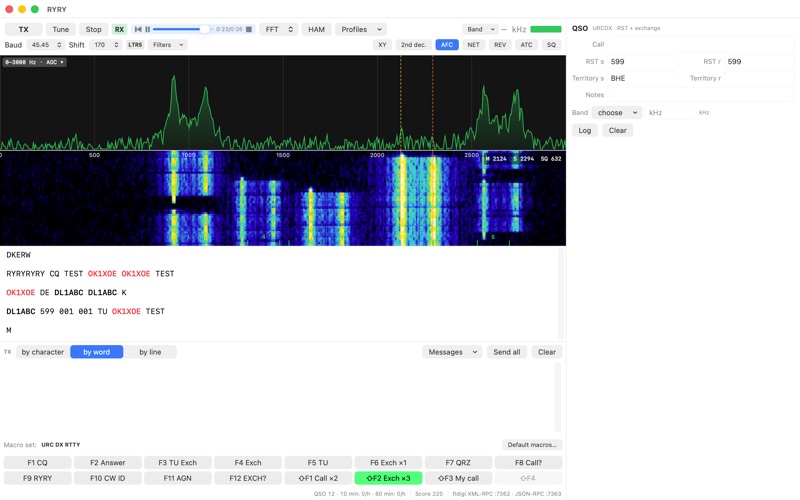The image size is (800, 500).
Task: Enable the XY scope toggle
Action: click(382, 45)
